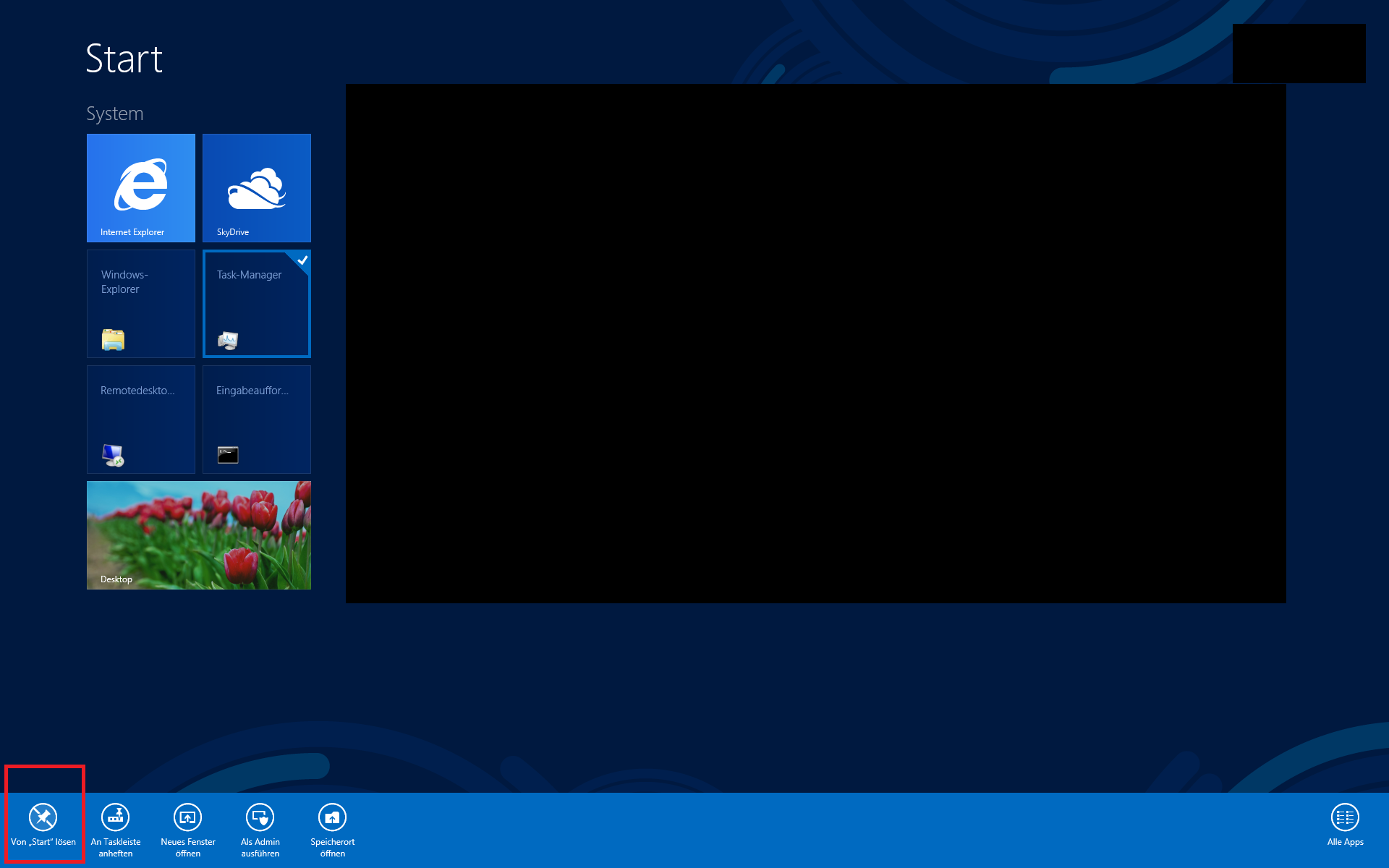Open the Eingabeaufforderung tile
This screenshot has height=868, width=1389.
257,419
